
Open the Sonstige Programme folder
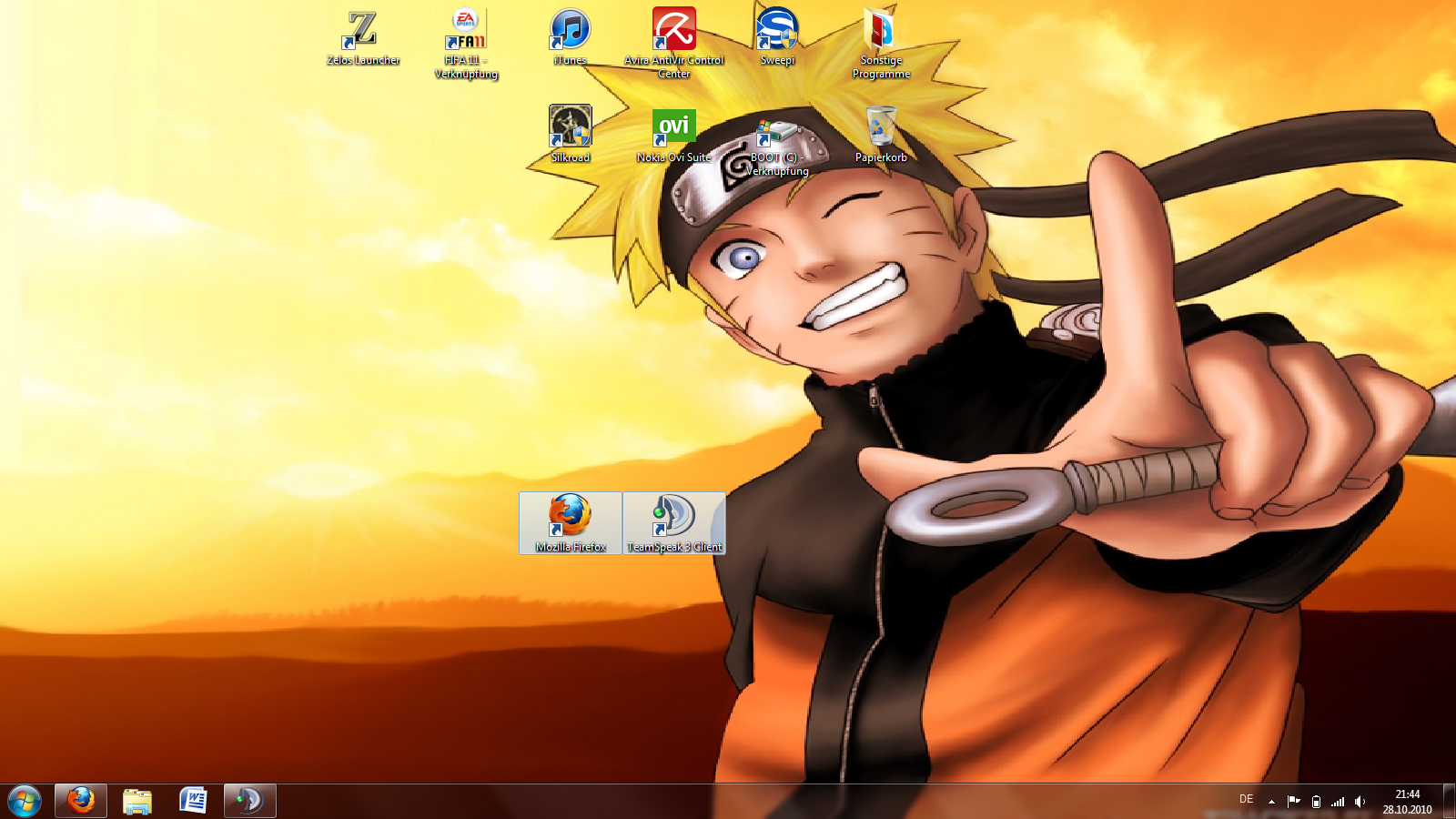[880, 31]
